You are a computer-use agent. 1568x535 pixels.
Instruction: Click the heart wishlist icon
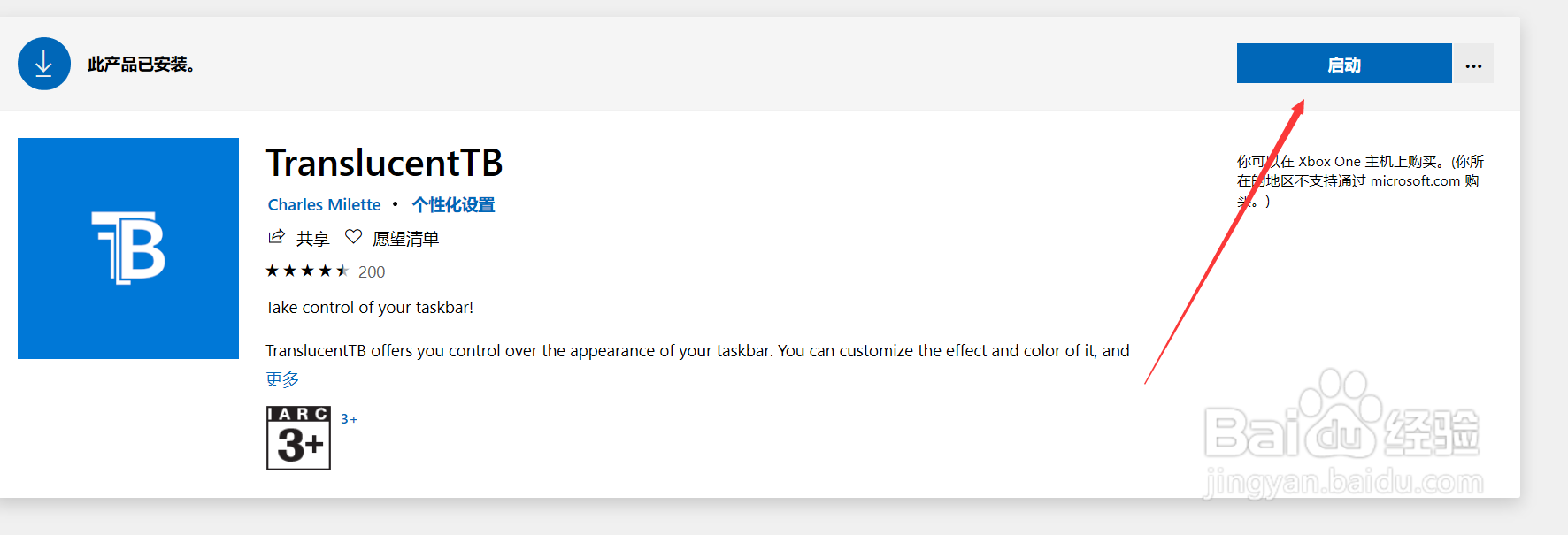353,237
